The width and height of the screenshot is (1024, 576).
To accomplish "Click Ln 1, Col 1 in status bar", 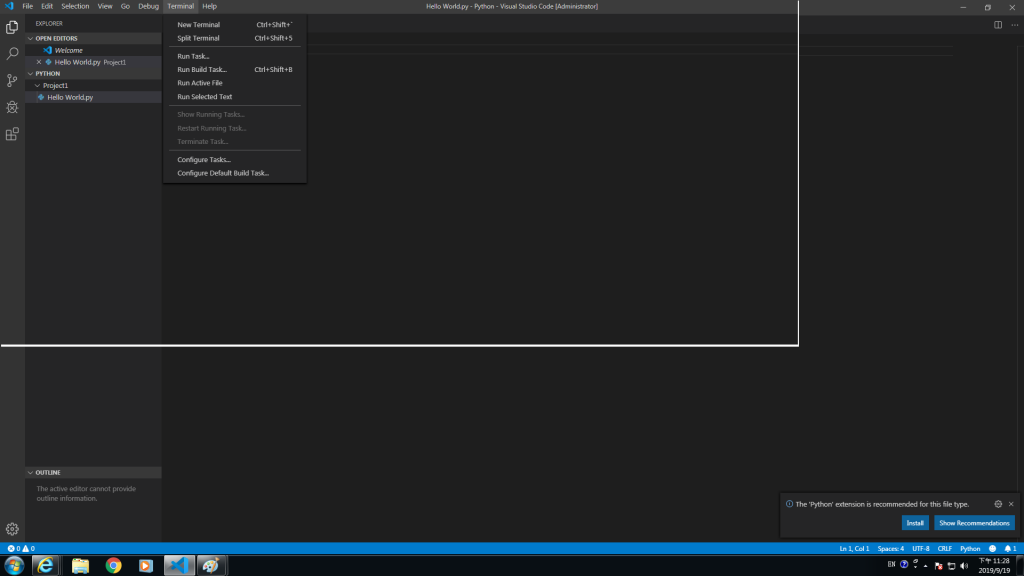I will pos(854,549).
